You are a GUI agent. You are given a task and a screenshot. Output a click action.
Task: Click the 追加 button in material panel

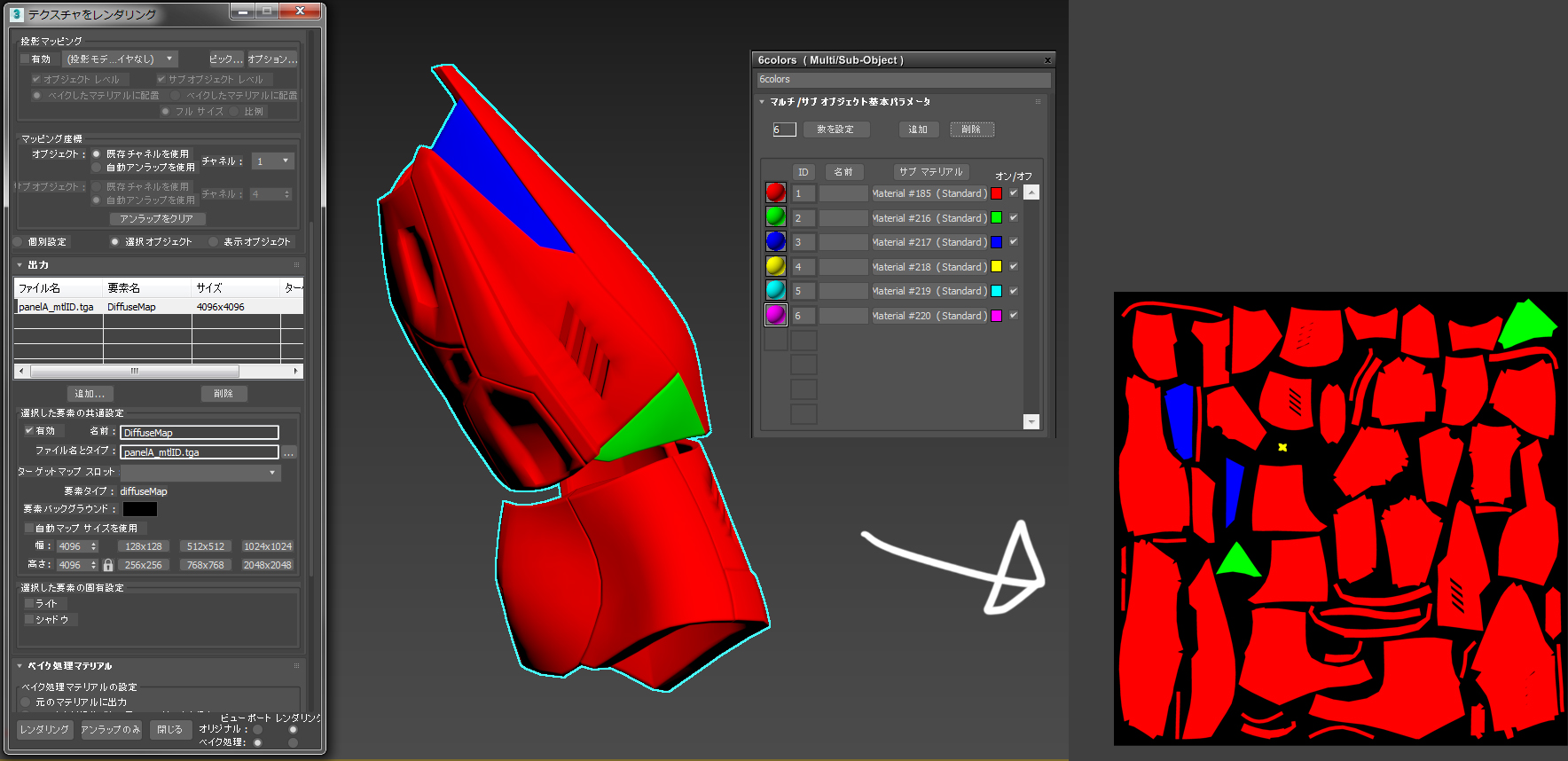[918, 129]
